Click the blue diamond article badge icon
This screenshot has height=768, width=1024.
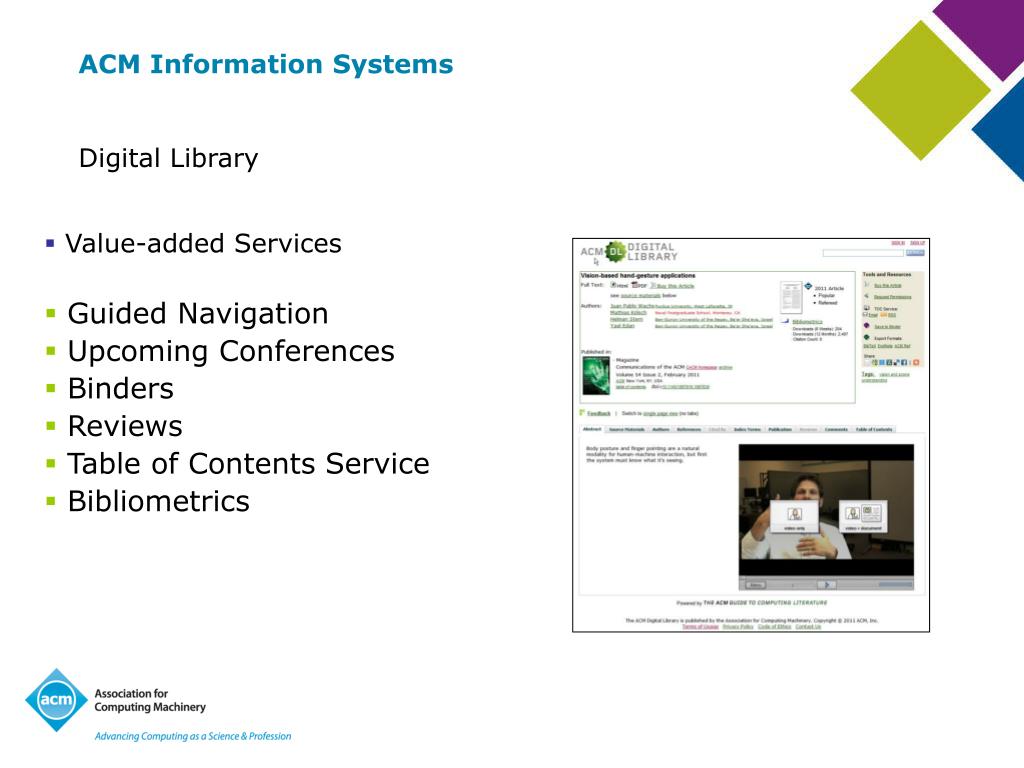click(x=808, y=286)
